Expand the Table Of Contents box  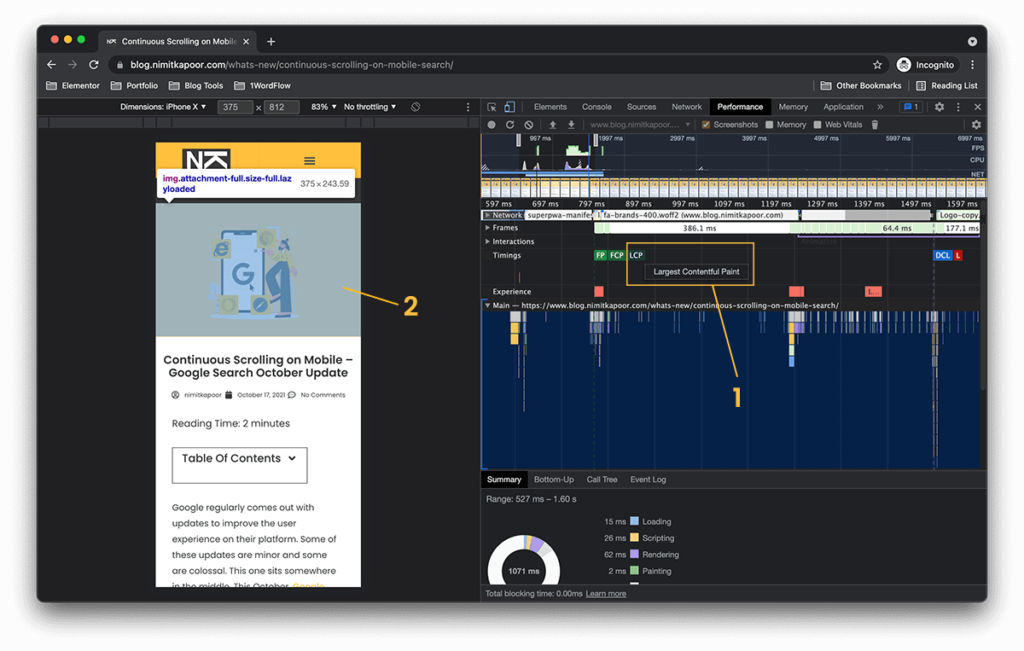click(239, 465)
